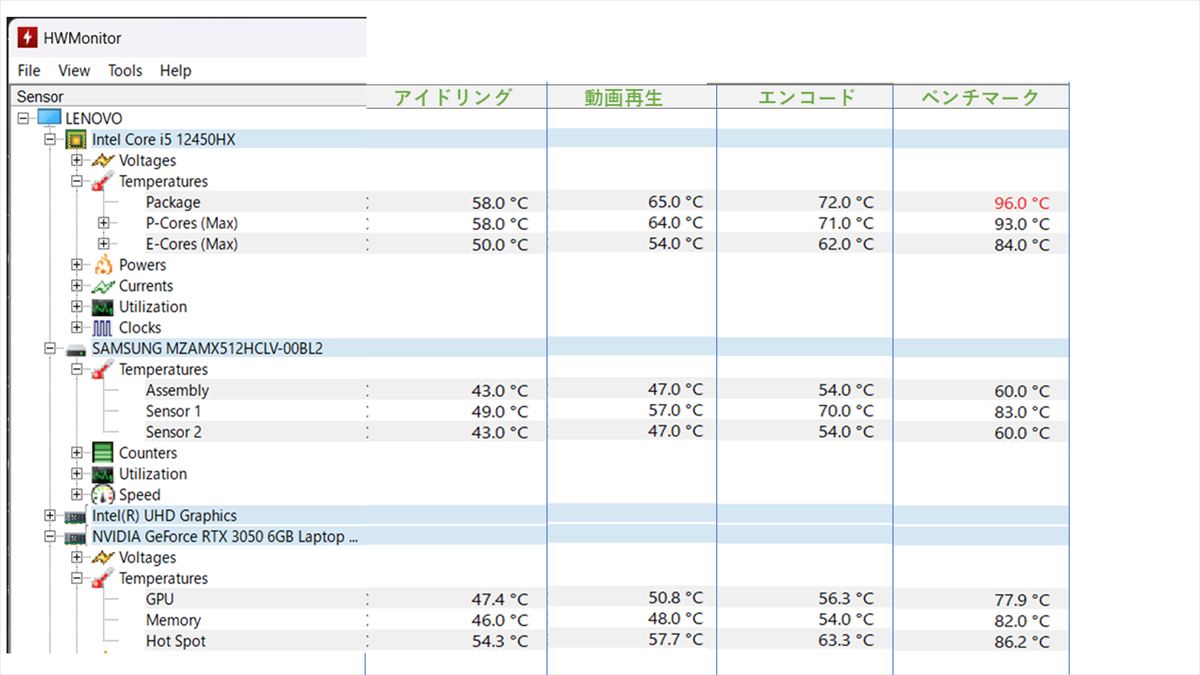Open the Help menu

175,70
